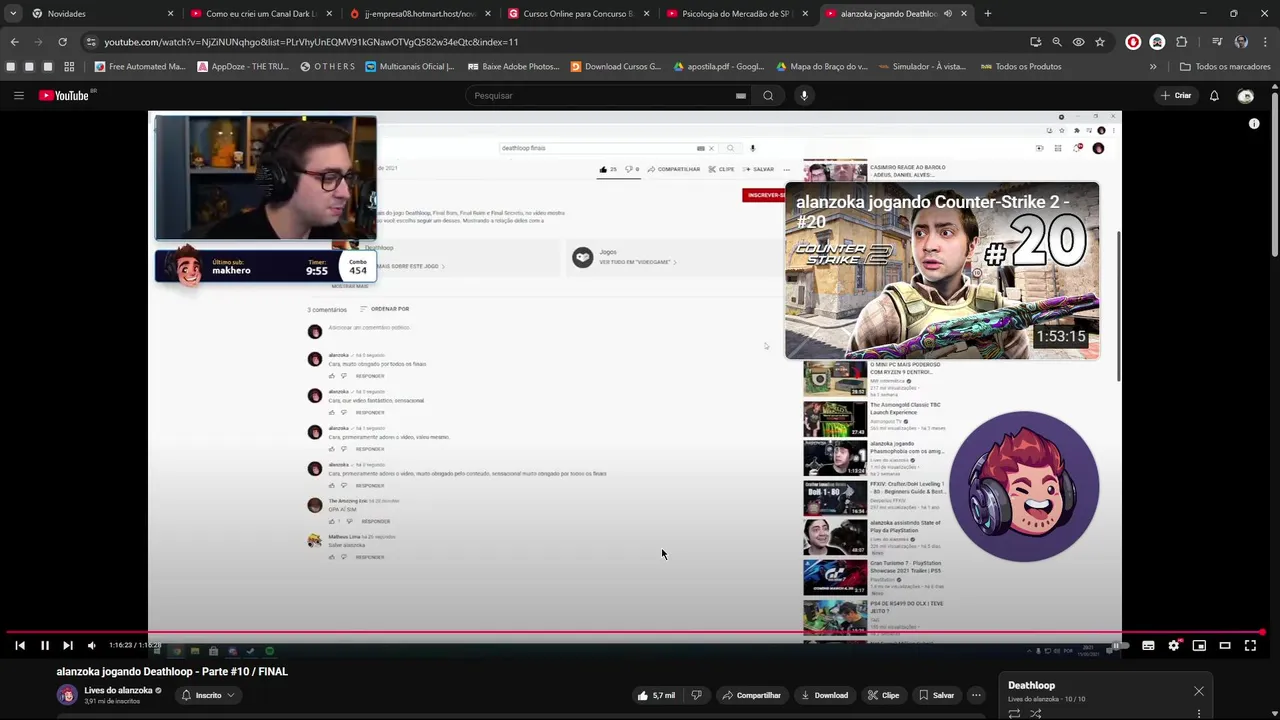The width and height of the screenshot is (1280, 720).
Task: Pause the video
Action: point(44,645)
